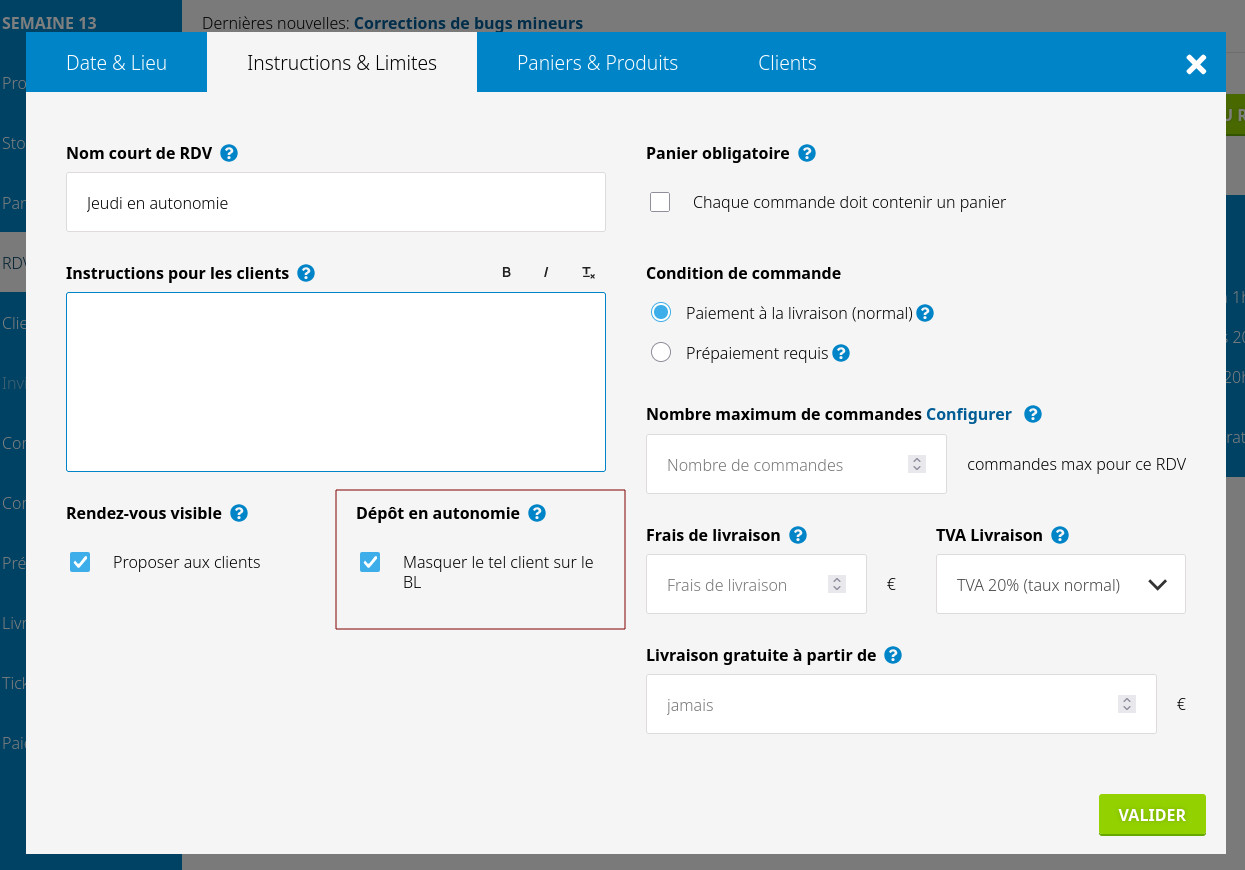Click help icon beside Nom court de RDV
Image resolution: width=1245 pixels, height=870 pixels.
pyautogui.click(x=229, y=153)
